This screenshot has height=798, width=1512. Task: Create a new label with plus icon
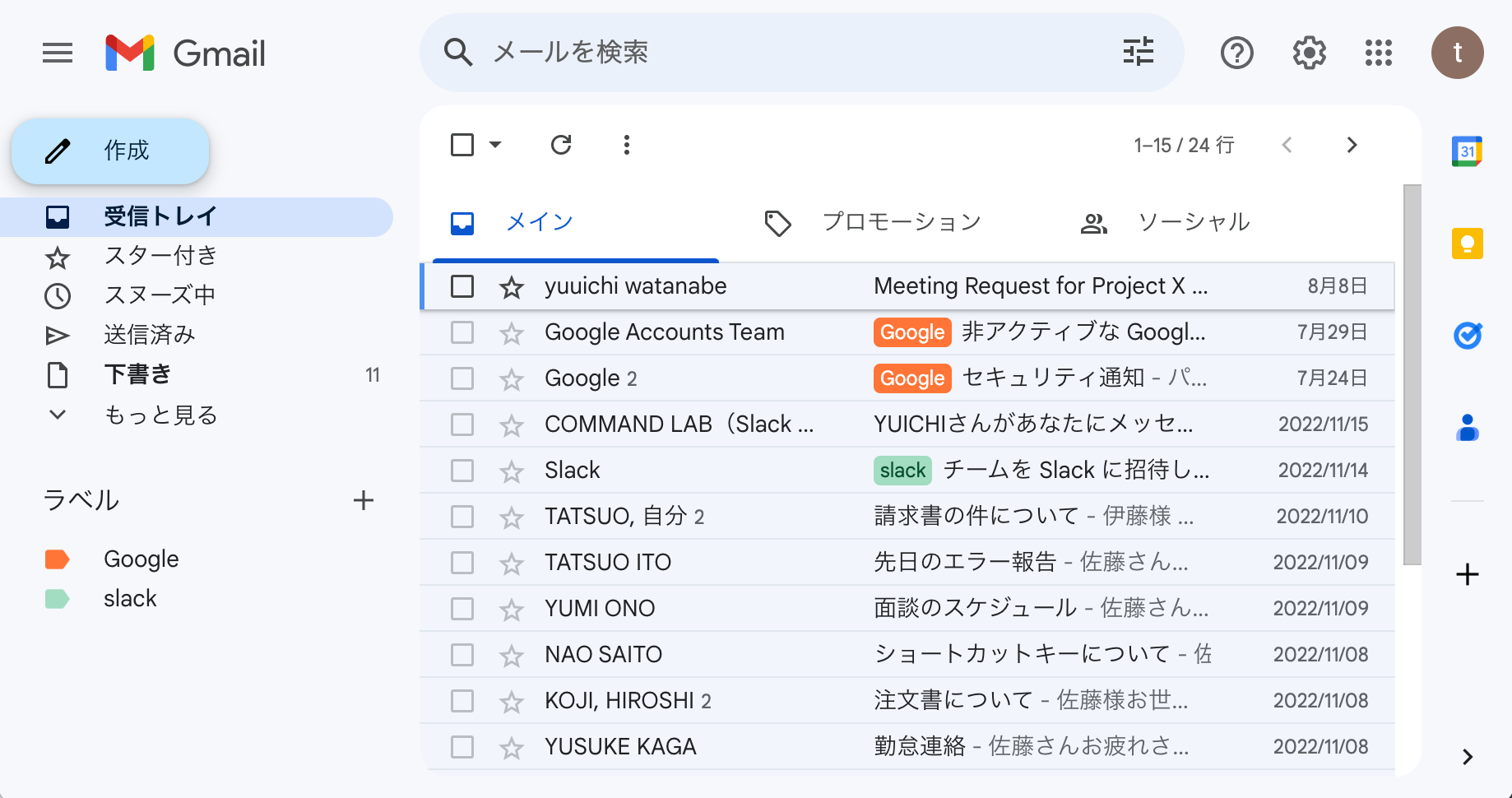(x=364, y=500)
